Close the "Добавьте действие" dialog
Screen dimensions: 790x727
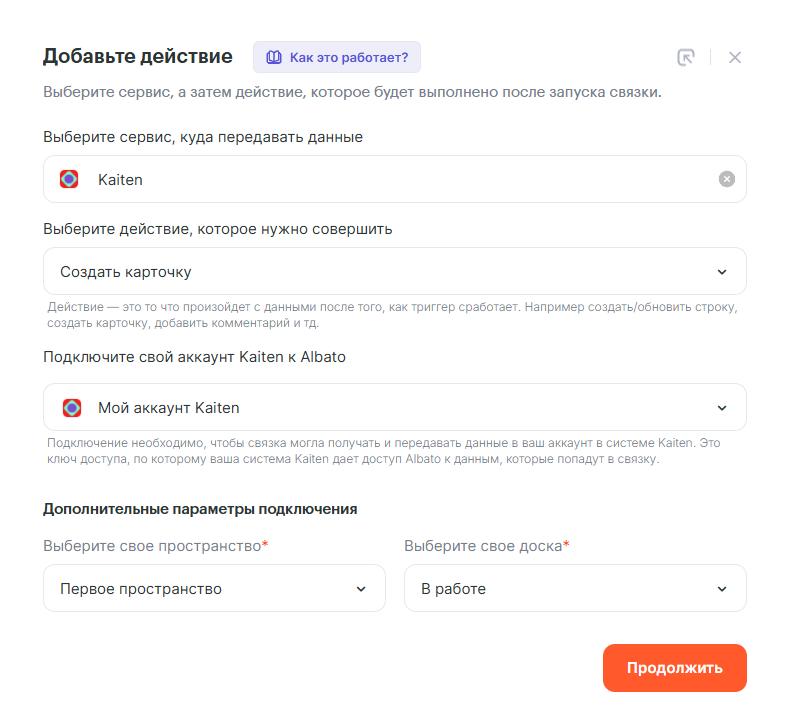pyautogui.click(x=735, y=57)
